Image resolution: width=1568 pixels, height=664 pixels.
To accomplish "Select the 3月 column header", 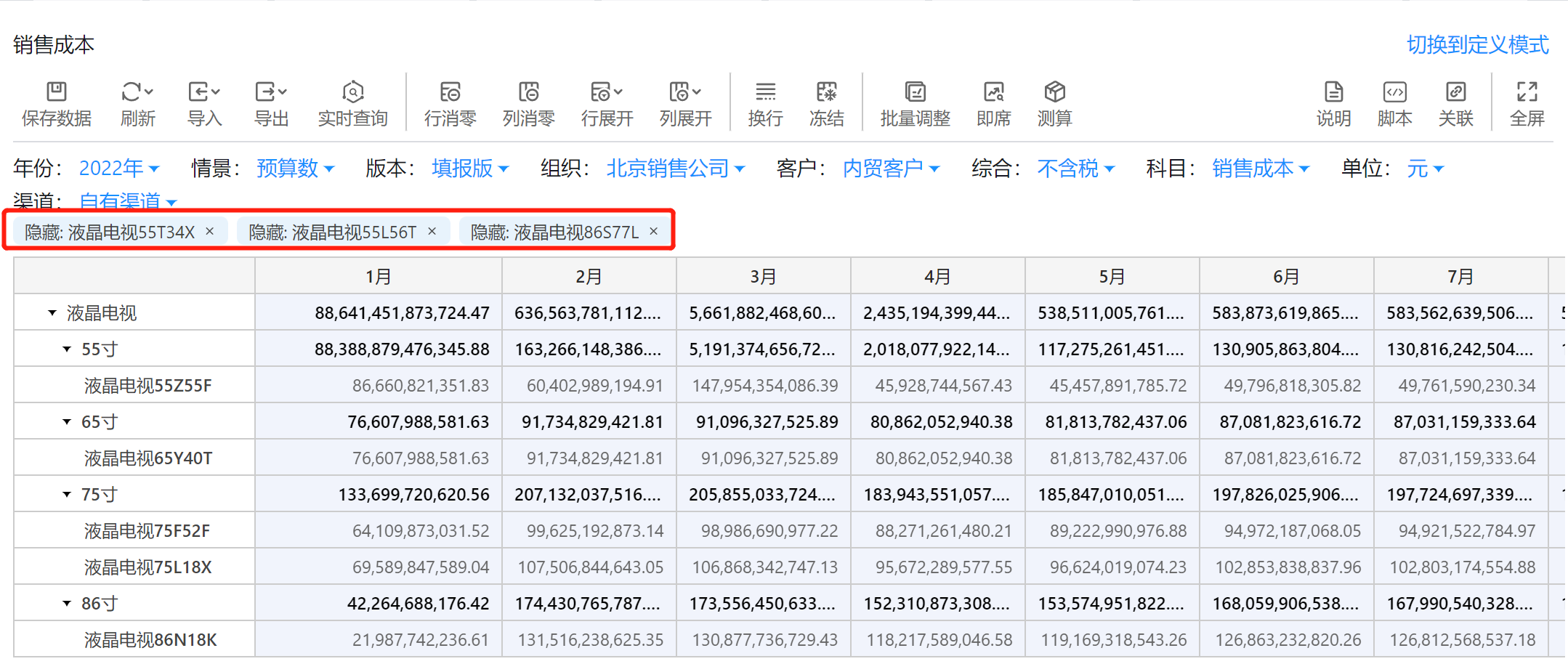I will pos(763,277).
